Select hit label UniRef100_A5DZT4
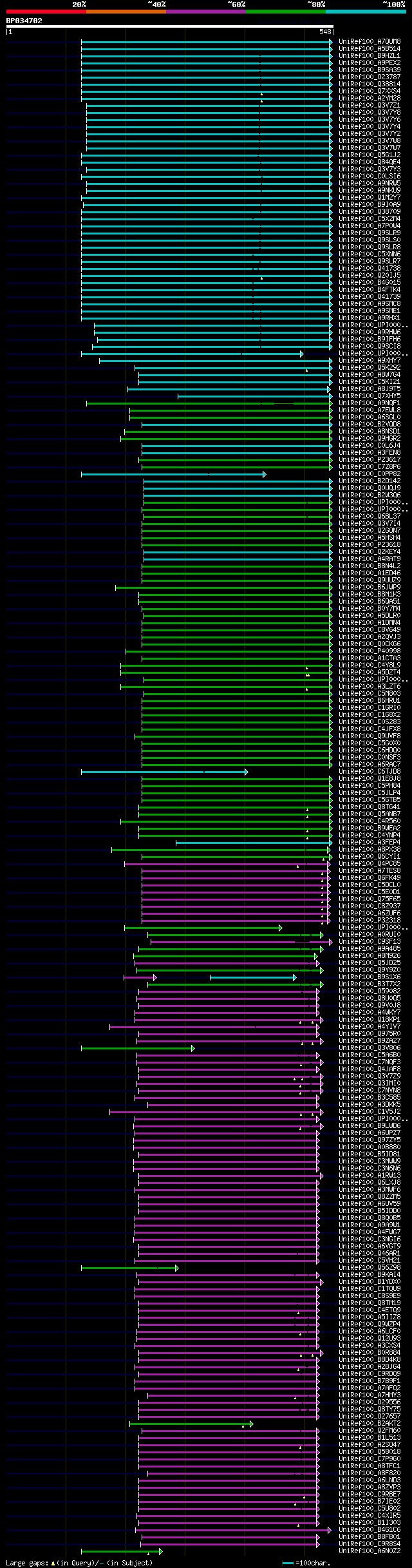412x1568 pixels. (x=370, y=673)
